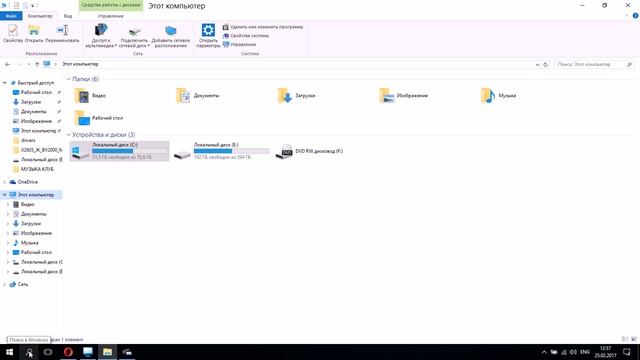Click Управление in the Система ribbon group

click(239, 44)
